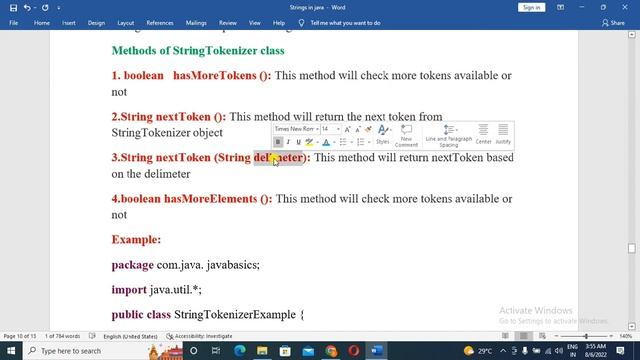
Task: Open the bullets library dropdown arrow
Action: click(x=351, y=142)
